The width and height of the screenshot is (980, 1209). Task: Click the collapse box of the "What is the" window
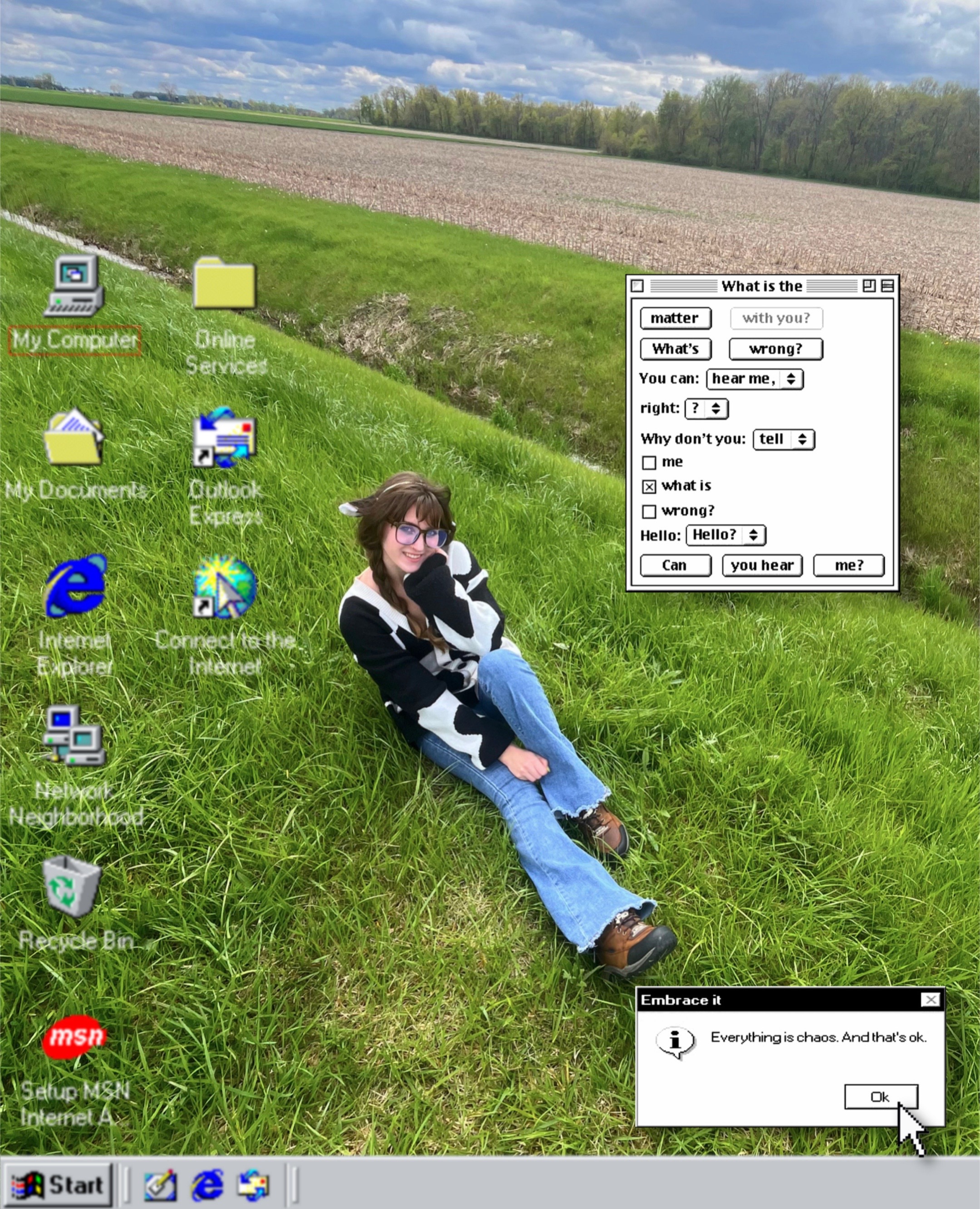click(887, 286)
